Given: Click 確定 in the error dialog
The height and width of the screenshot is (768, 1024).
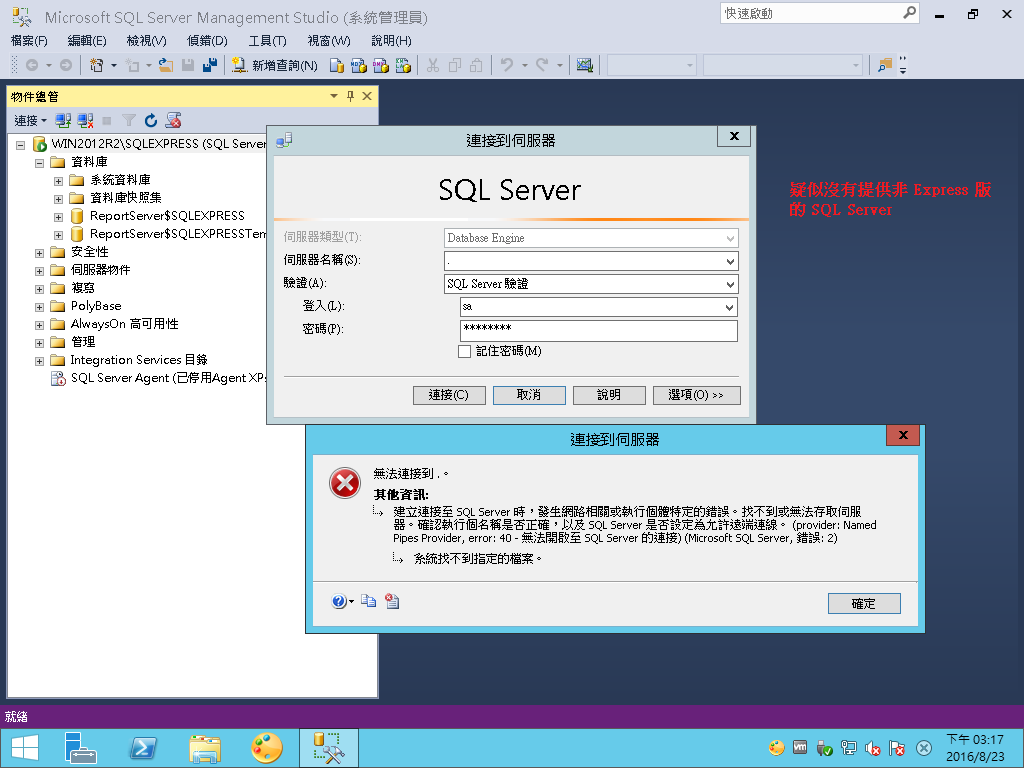Looking at the screenshot, I should tap(864, 603).
